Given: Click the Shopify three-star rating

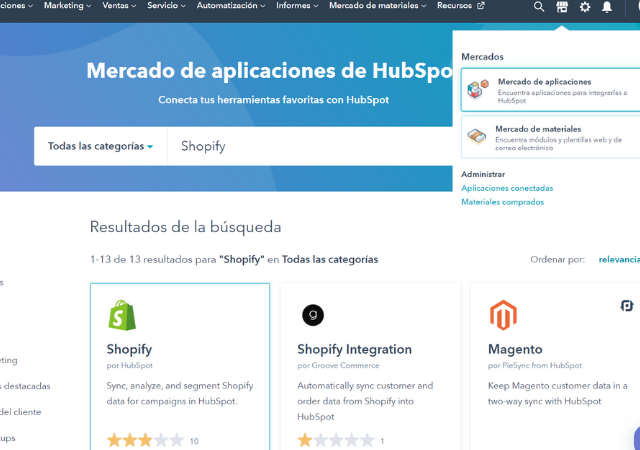Looking at the screenshot, I should pyautogui.click(x=145, y=441).
